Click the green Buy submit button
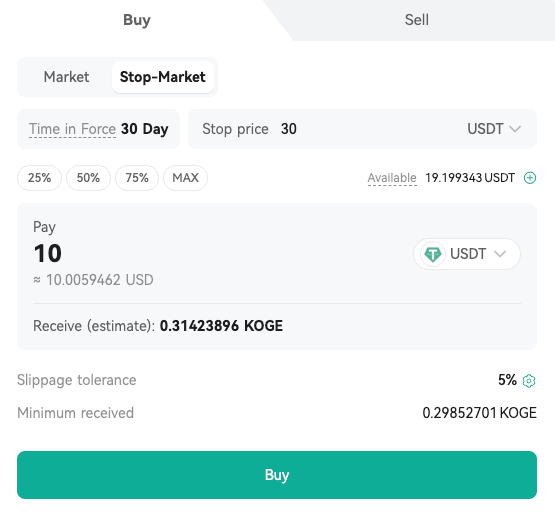 pos(277,475)
